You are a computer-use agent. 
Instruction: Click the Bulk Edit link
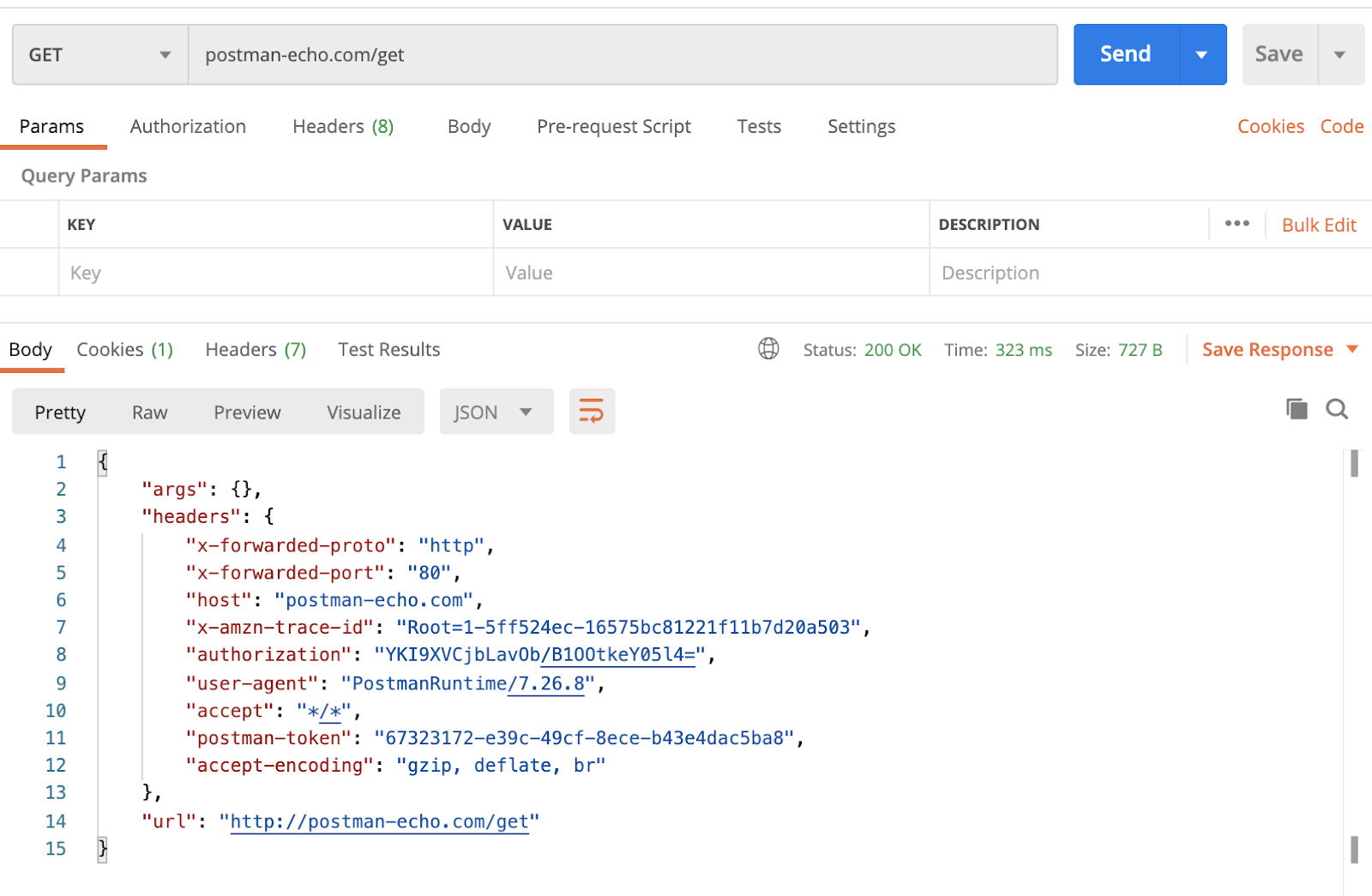[x=1319, y=225]
